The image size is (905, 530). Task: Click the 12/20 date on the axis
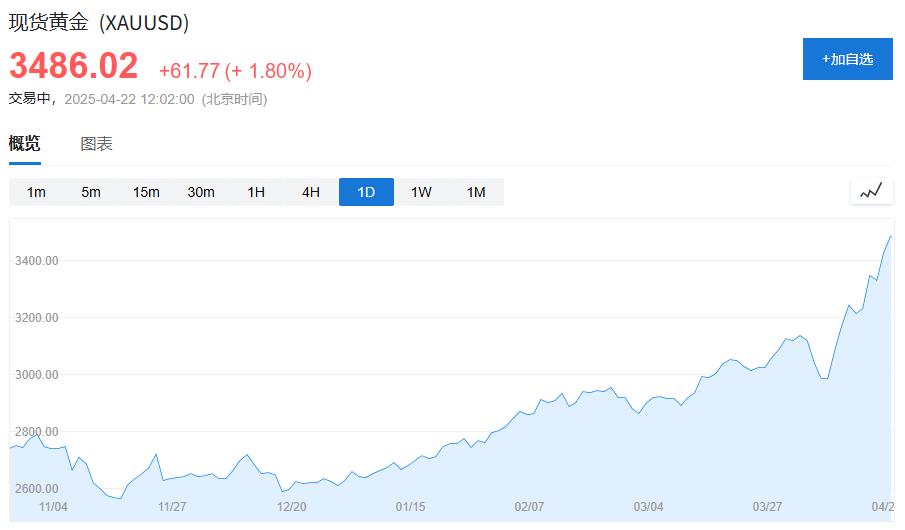291,507
